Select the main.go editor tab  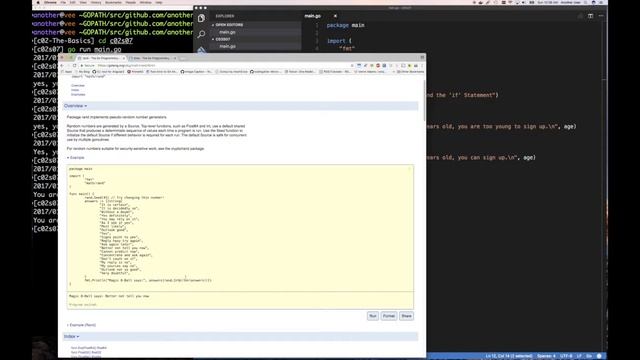coord(313,16)
